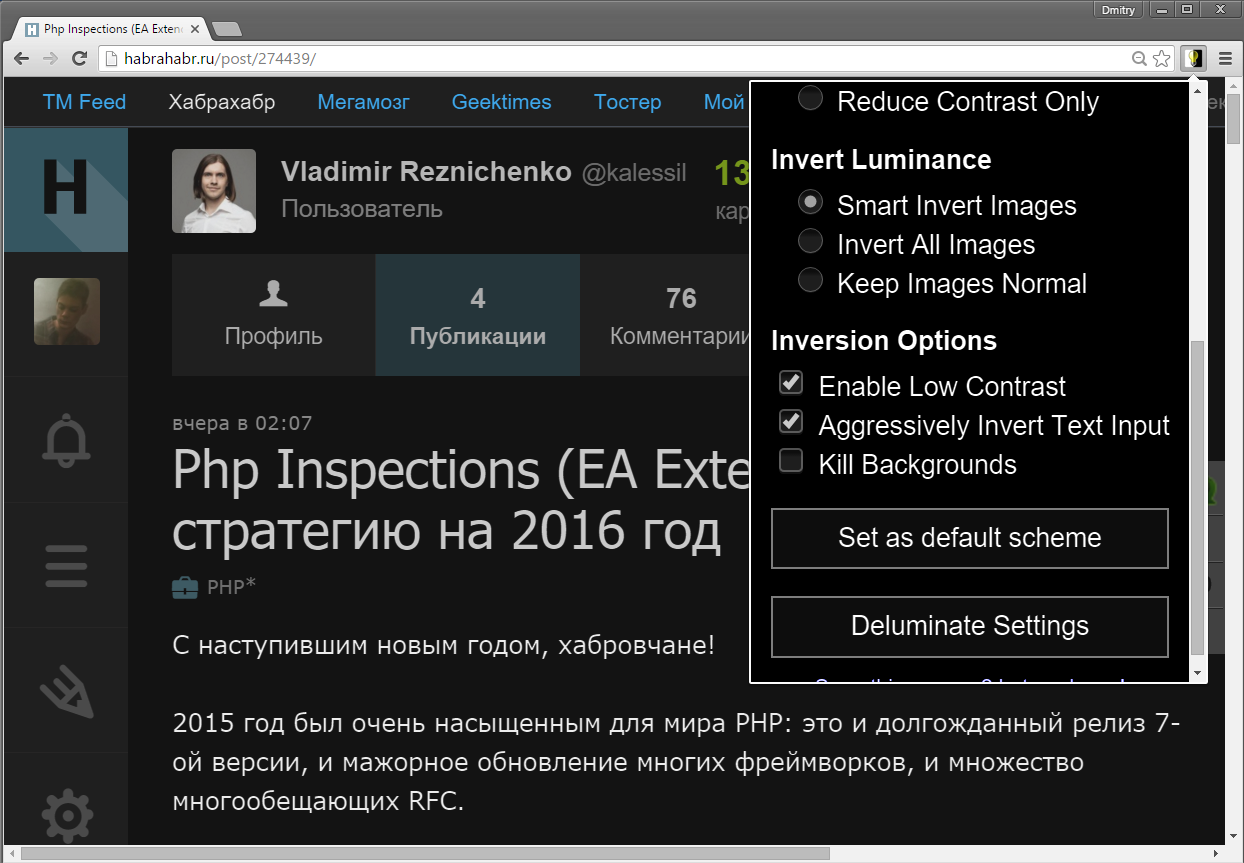Click the author name Vladimir Reznichenko
The image size is (1244, 863).
[x=426, y=172]
